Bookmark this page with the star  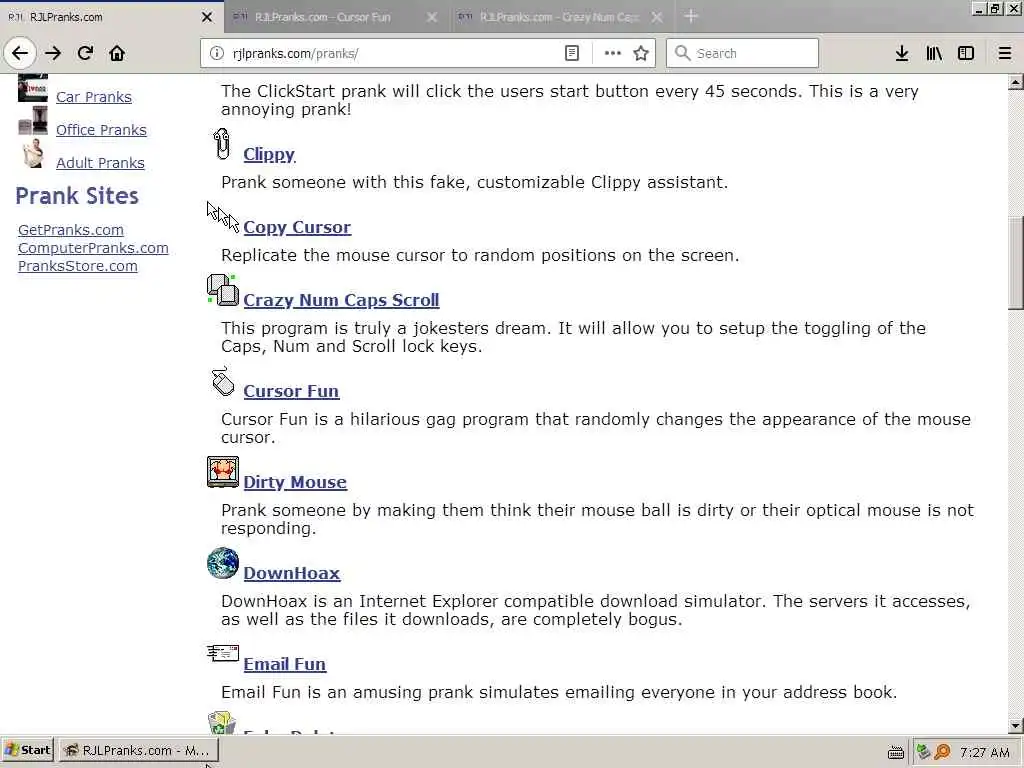click(x=641, y=53)
